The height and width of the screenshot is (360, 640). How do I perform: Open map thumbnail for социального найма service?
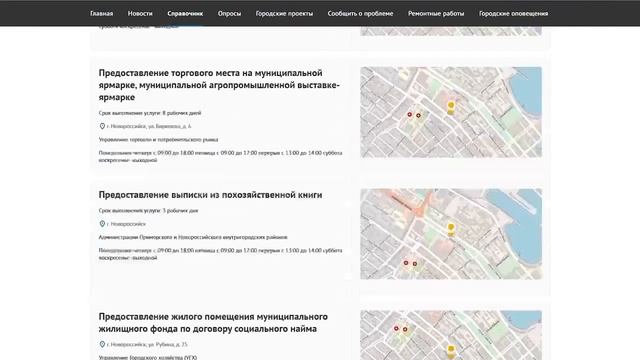(x=451, y=335)
